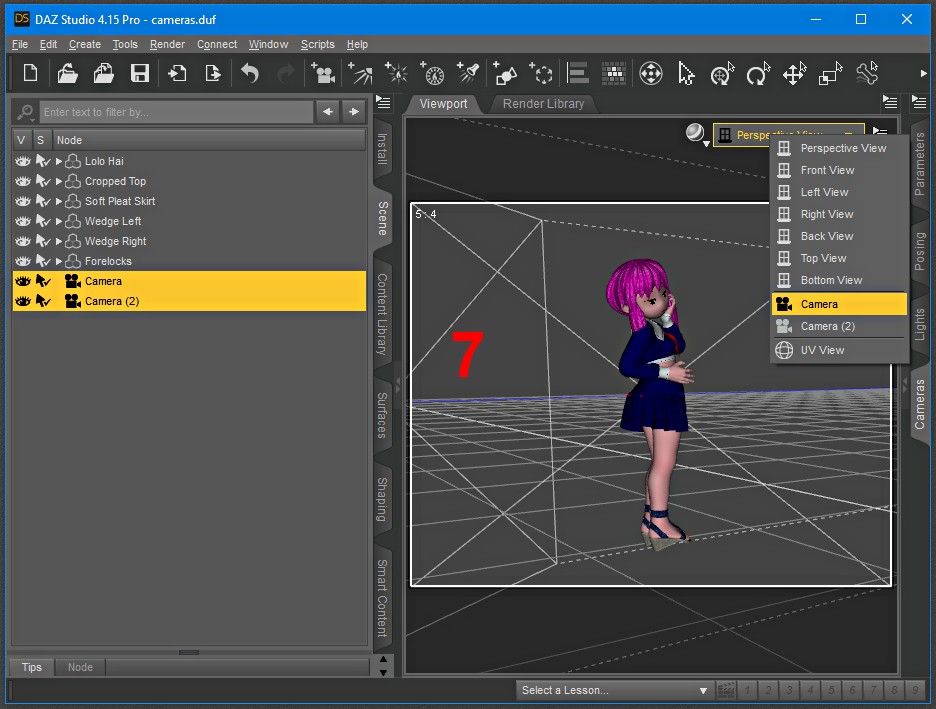Expand the Soft Pleat Skirt node
The height and width of the screenshot is (709, 936).
(x=58, y=201)
